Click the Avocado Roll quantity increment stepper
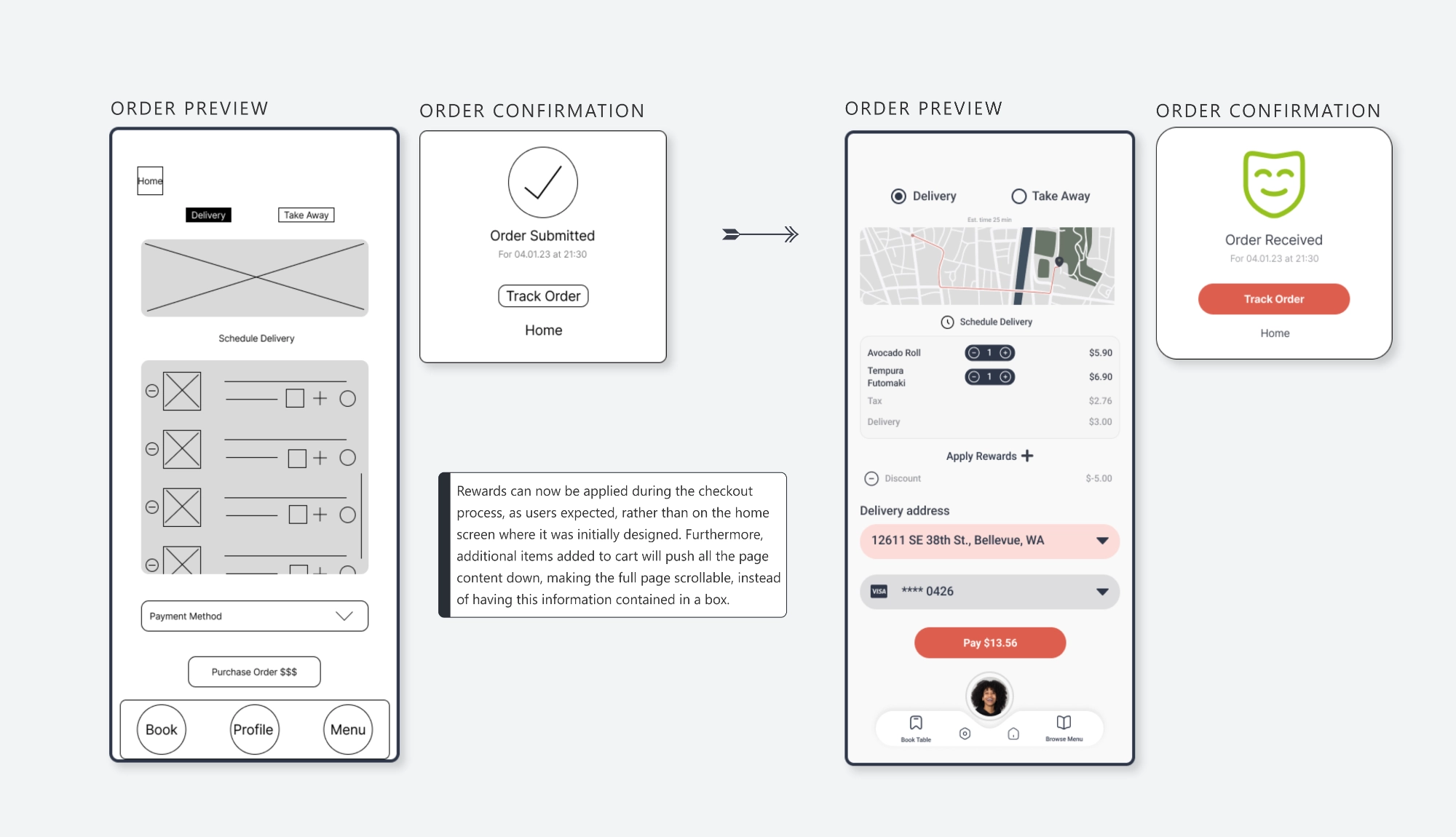 click(1007, 353)
